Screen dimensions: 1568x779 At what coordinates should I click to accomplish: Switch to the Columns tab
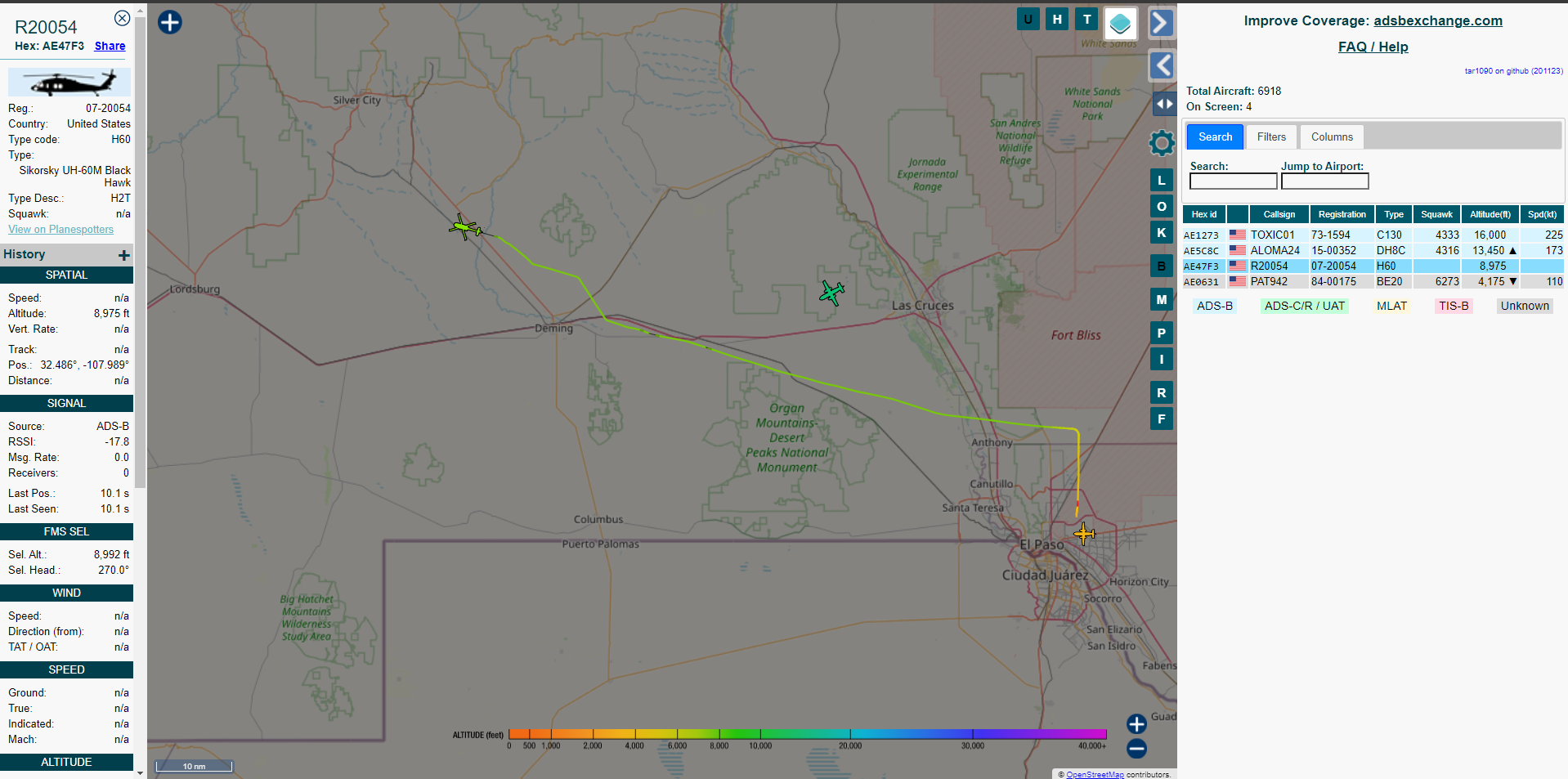[x=1332, y=137]
